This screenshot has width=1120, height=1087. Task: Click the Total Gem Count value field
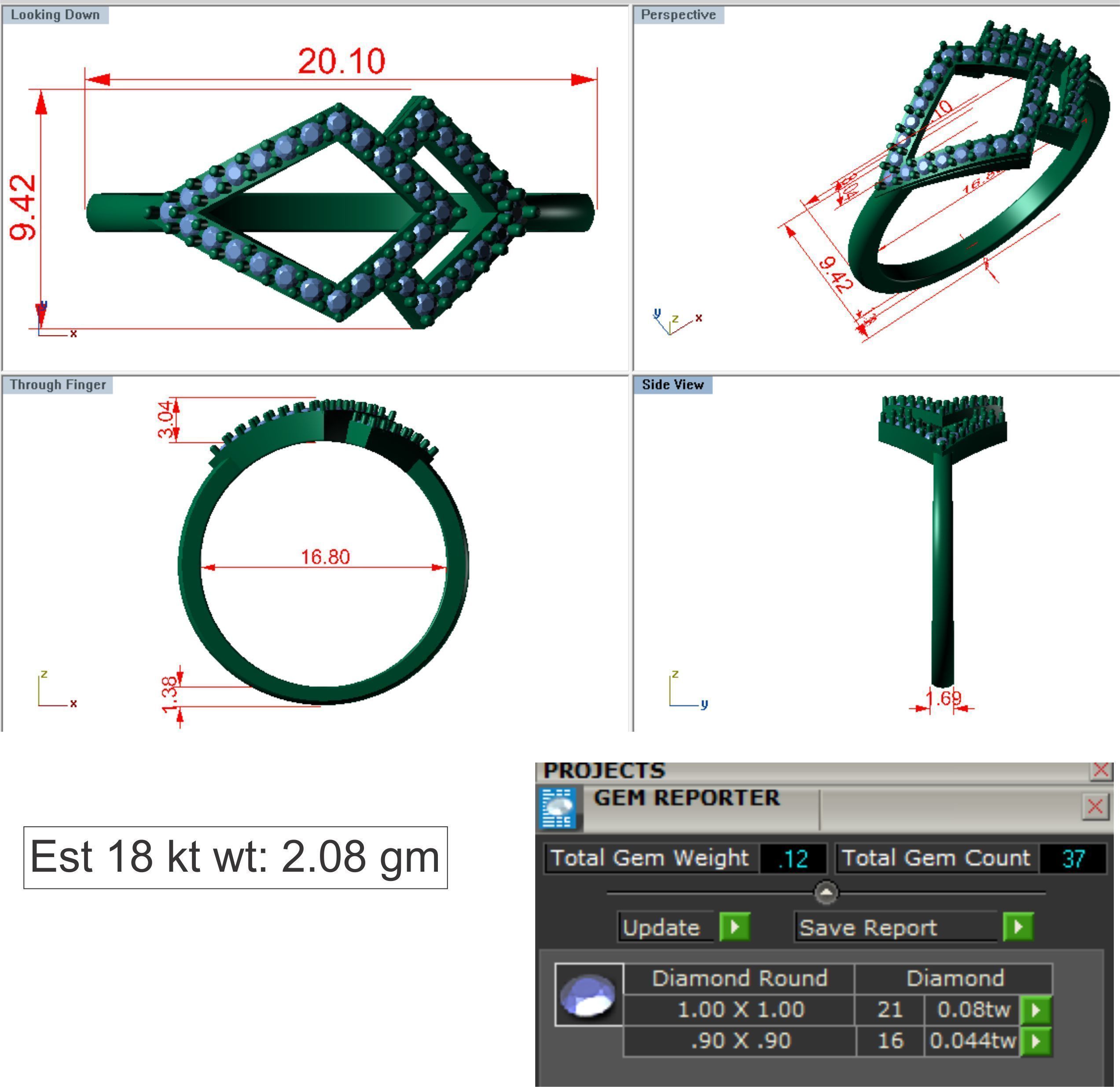[x=1072, y=858]
